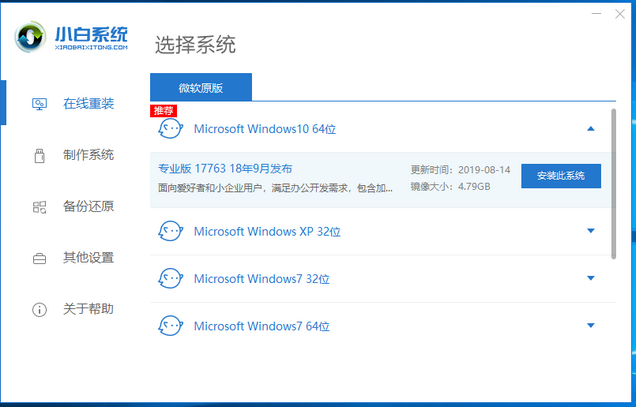
Task: Click the monitor icon for 在线重装
Action: pos(40,104)
